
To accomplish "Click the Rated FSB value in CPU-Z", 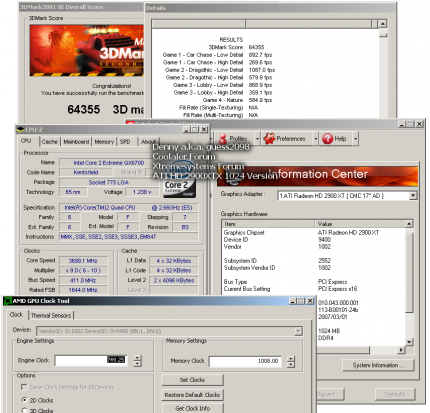I will click(83, 290).
